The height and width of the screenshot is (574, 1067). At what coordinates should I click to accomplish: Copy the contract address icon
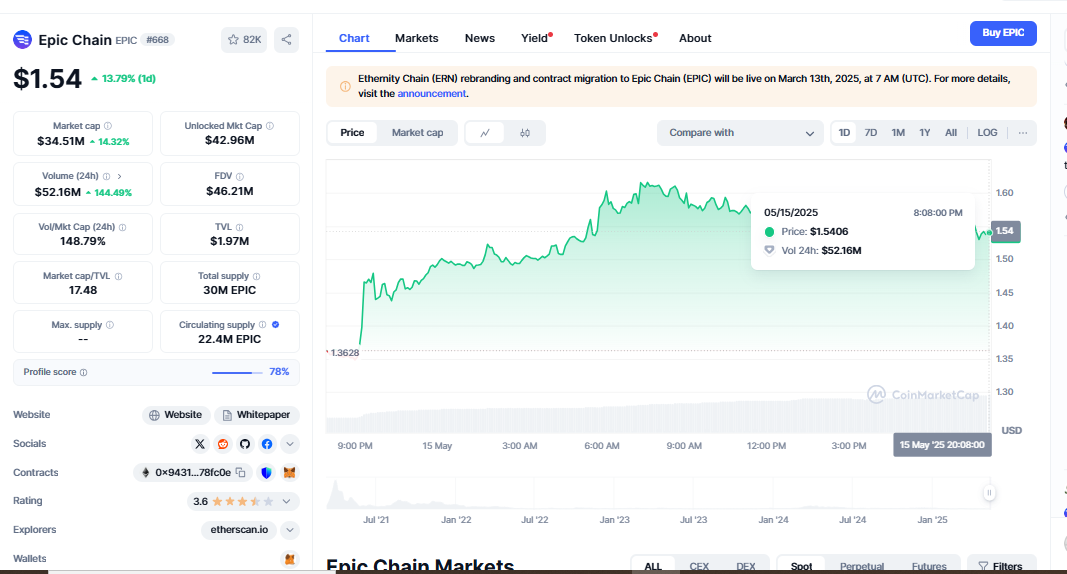point(240,472)
